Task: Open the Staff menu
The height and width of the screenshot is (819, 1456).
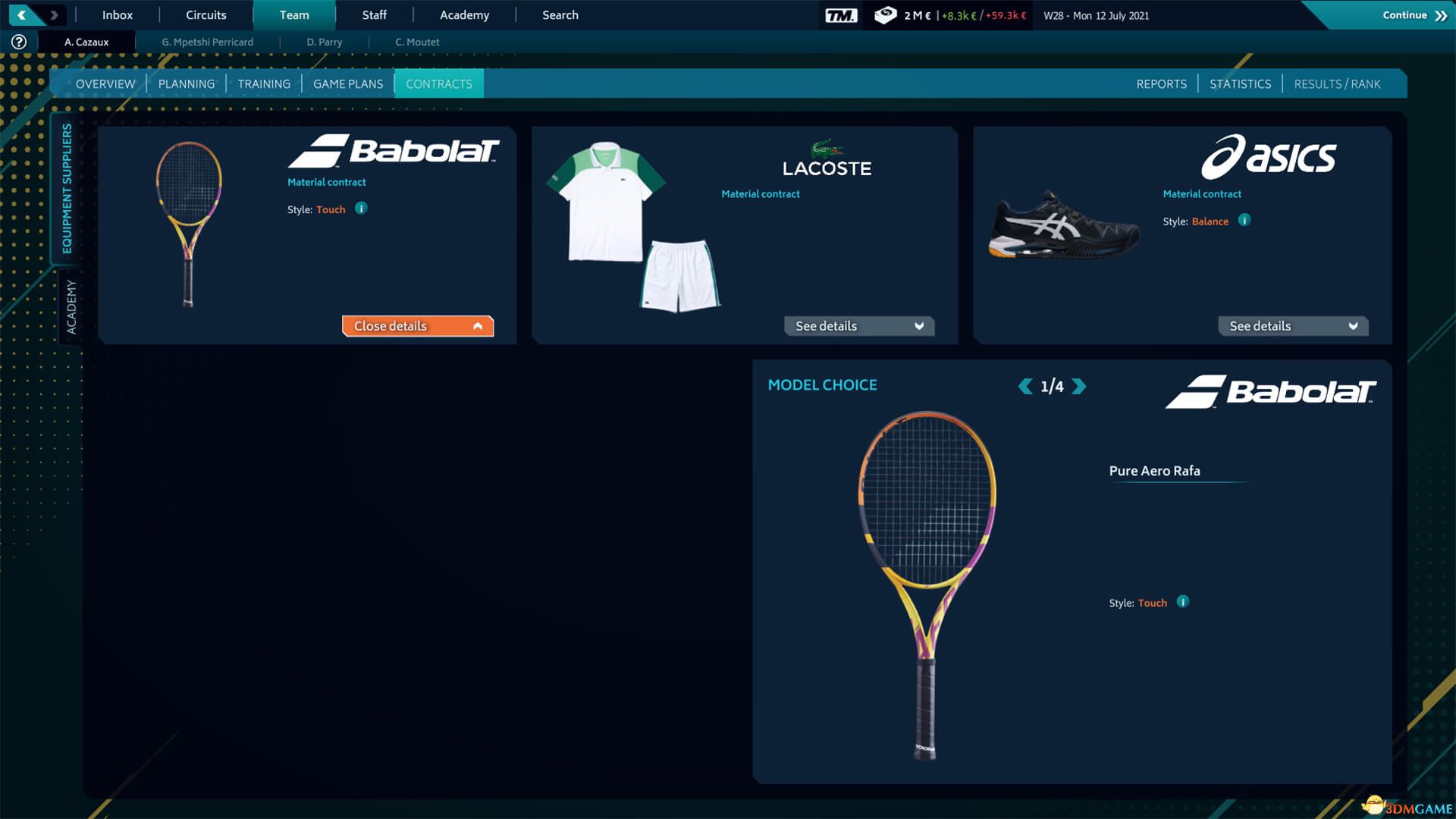Action: [374, 15]
